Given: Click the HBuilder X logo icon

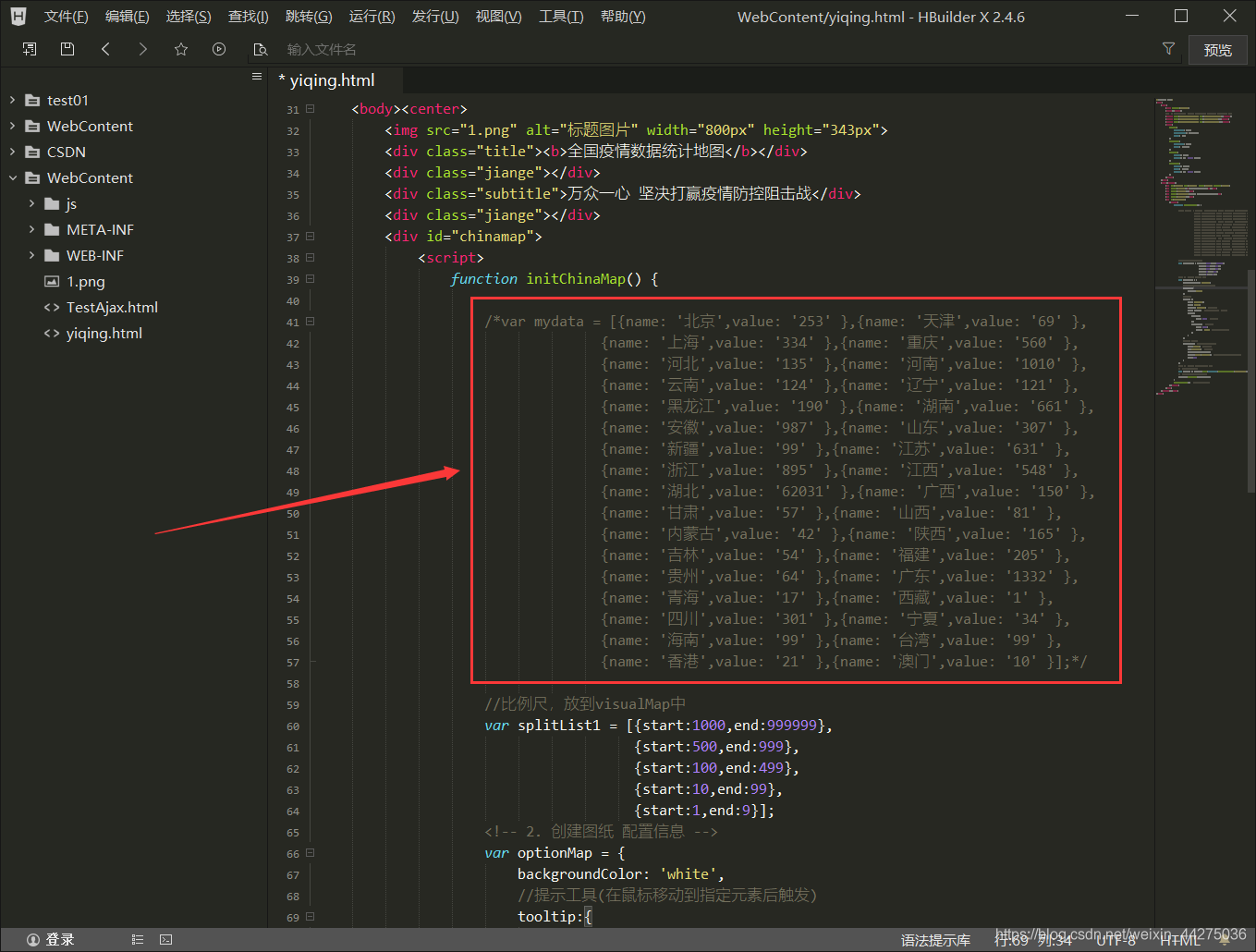Looking at the screenshot, I should coord(18,16).
